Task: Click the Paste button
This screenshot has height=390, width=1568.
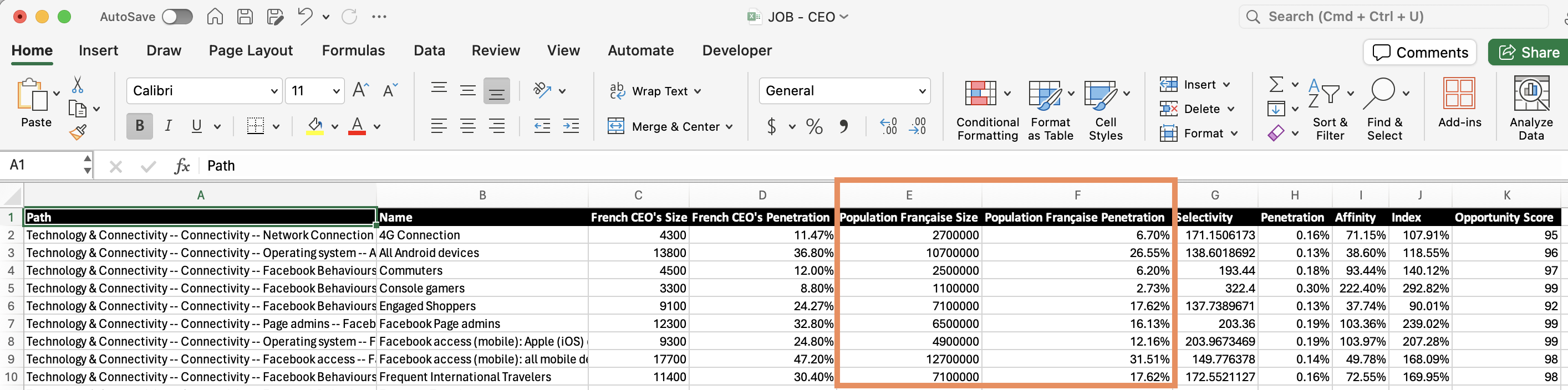Action: pos(35,103)
